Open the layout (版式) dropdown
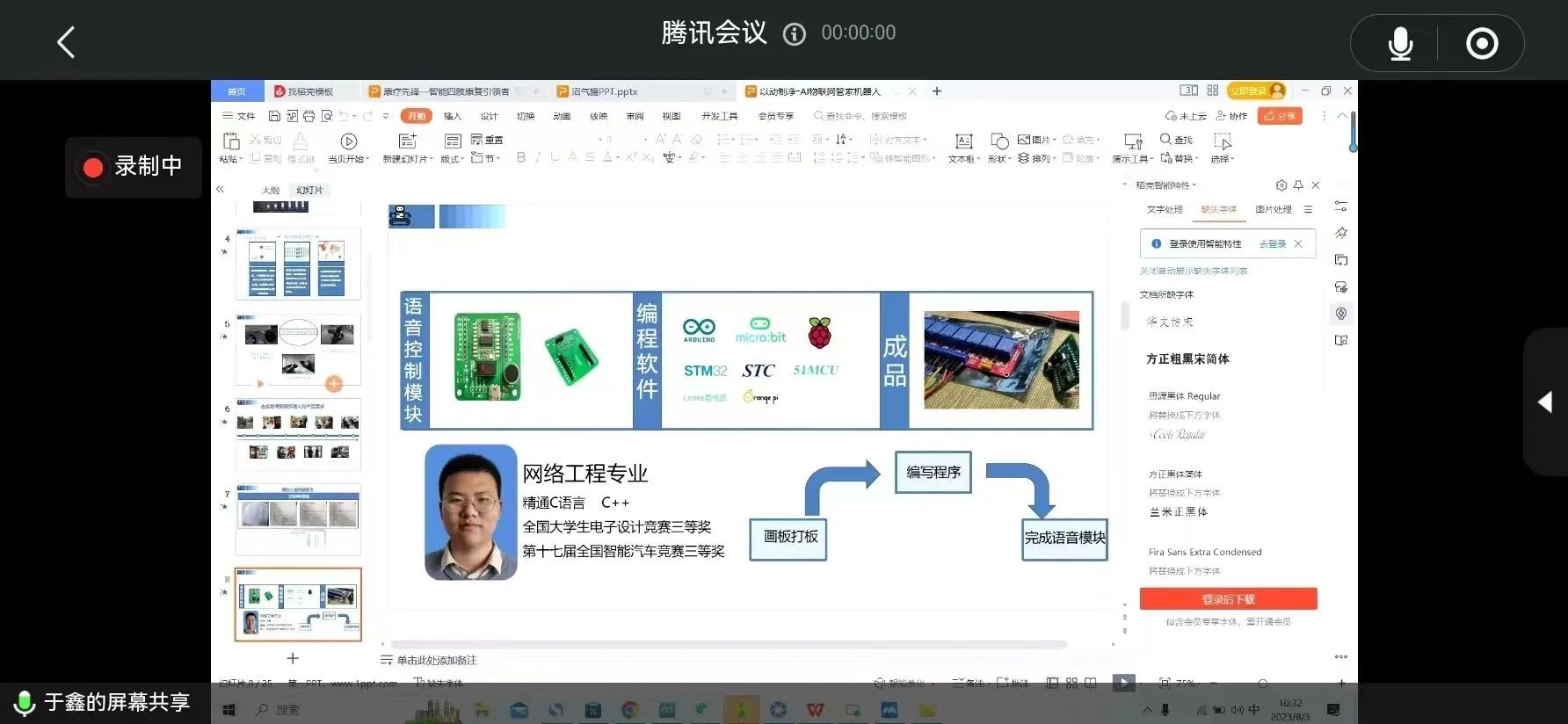Viewport: 1568px width, 724px height. tap(453, 159)
